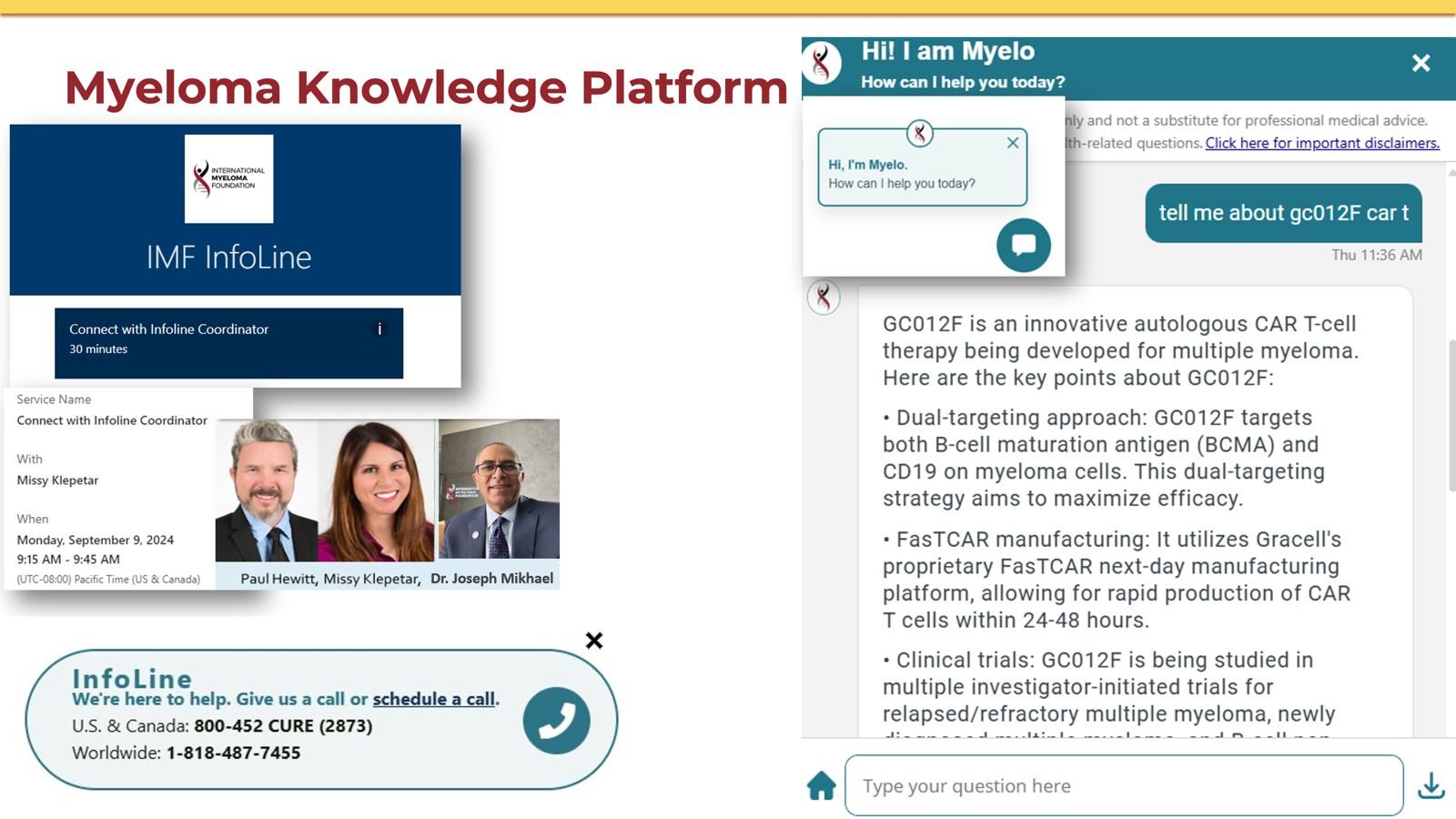This screenshot has width=1456, height=819.
Task: Select Paul Hewitt's photo
Action: pos(267,490)
